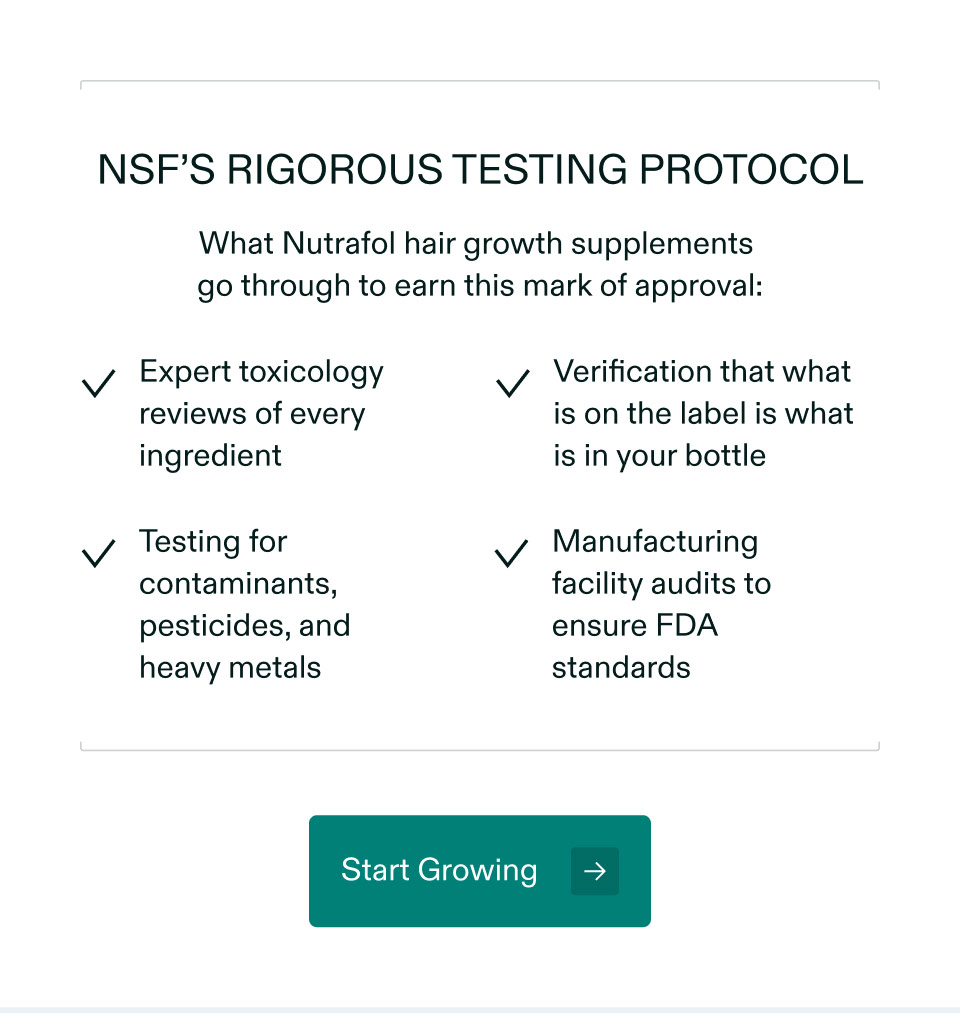Click the divider line below the checklist
Screen dimensions: 960x1013
tap(480, 747)
